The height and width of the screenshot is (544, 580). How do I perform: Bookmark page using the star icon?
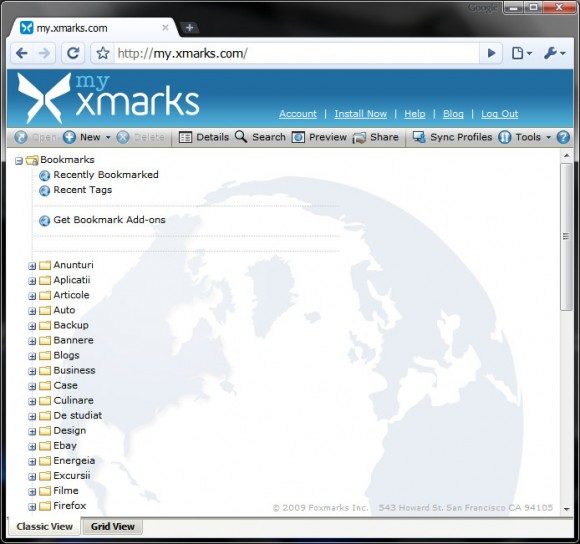102,54
